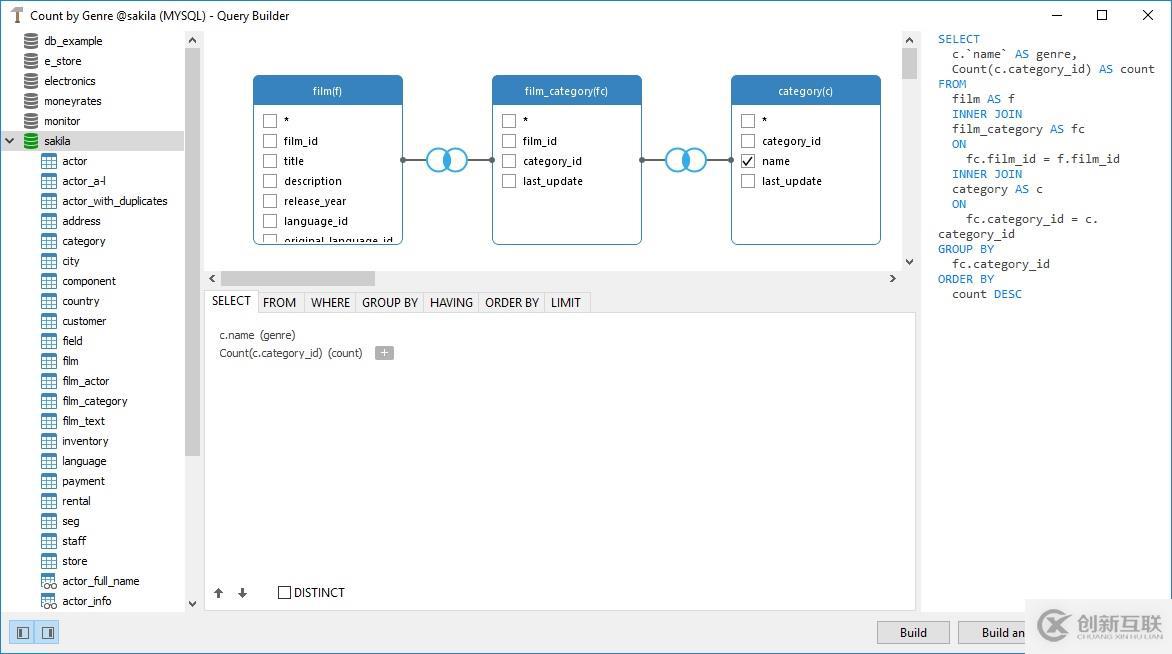The width and height of the screenshot is (1172, 654).
Task: Click the staff table icon
Action: pyautogui.click(x=49, y=541)
